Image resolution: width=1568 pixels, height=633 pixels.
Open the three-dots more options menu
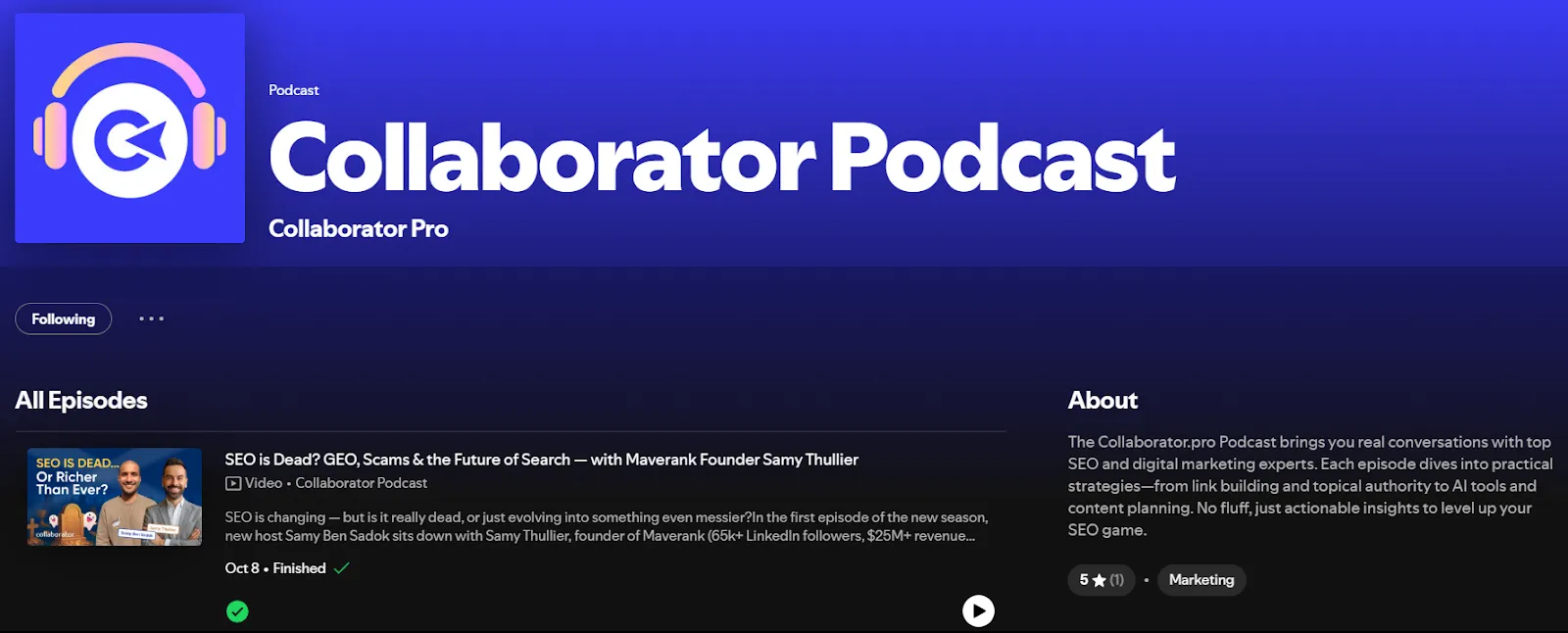tap(151, 318)
